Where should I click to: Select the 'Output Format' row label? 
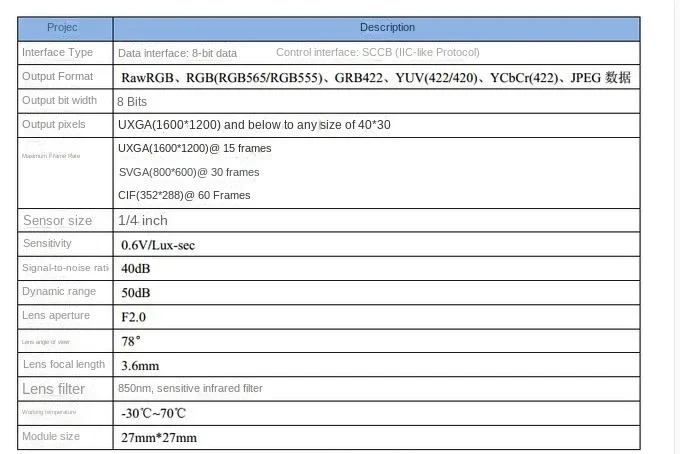(57, 76)
